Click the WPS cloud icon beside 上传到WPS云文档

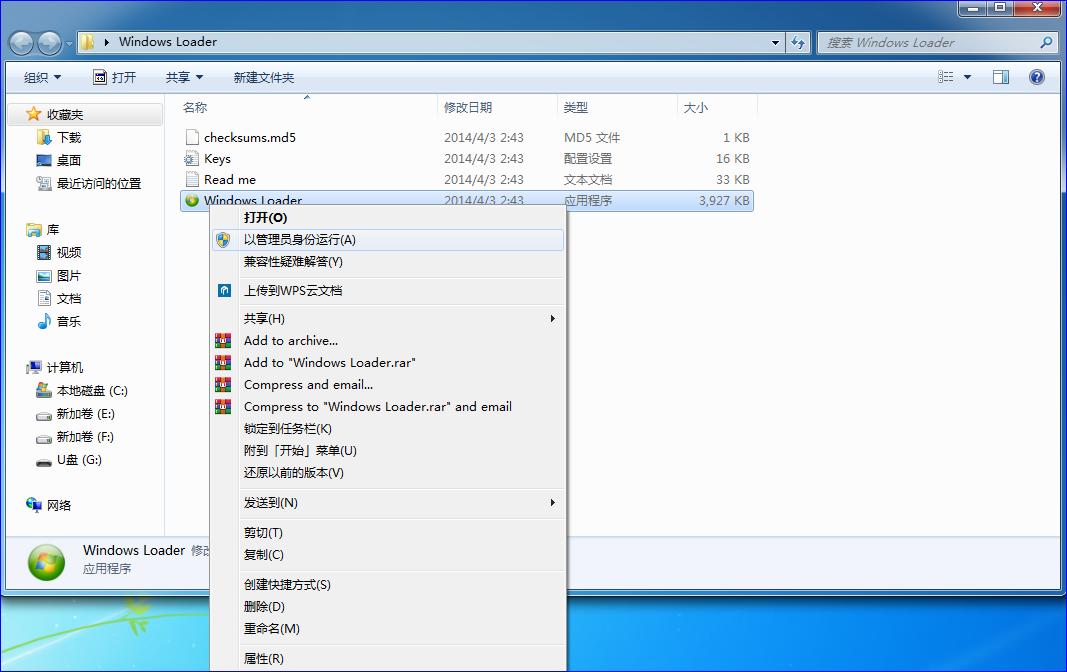tap(222, 290)
